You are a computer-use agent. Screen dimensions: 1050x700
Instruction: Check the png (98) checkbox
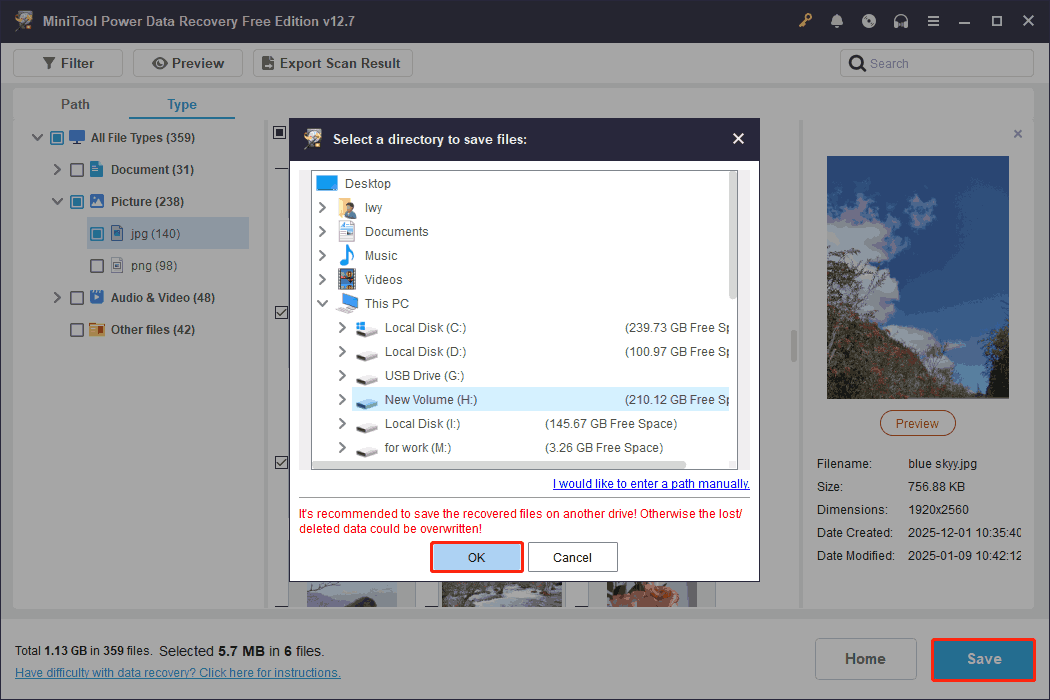[96, 265]
